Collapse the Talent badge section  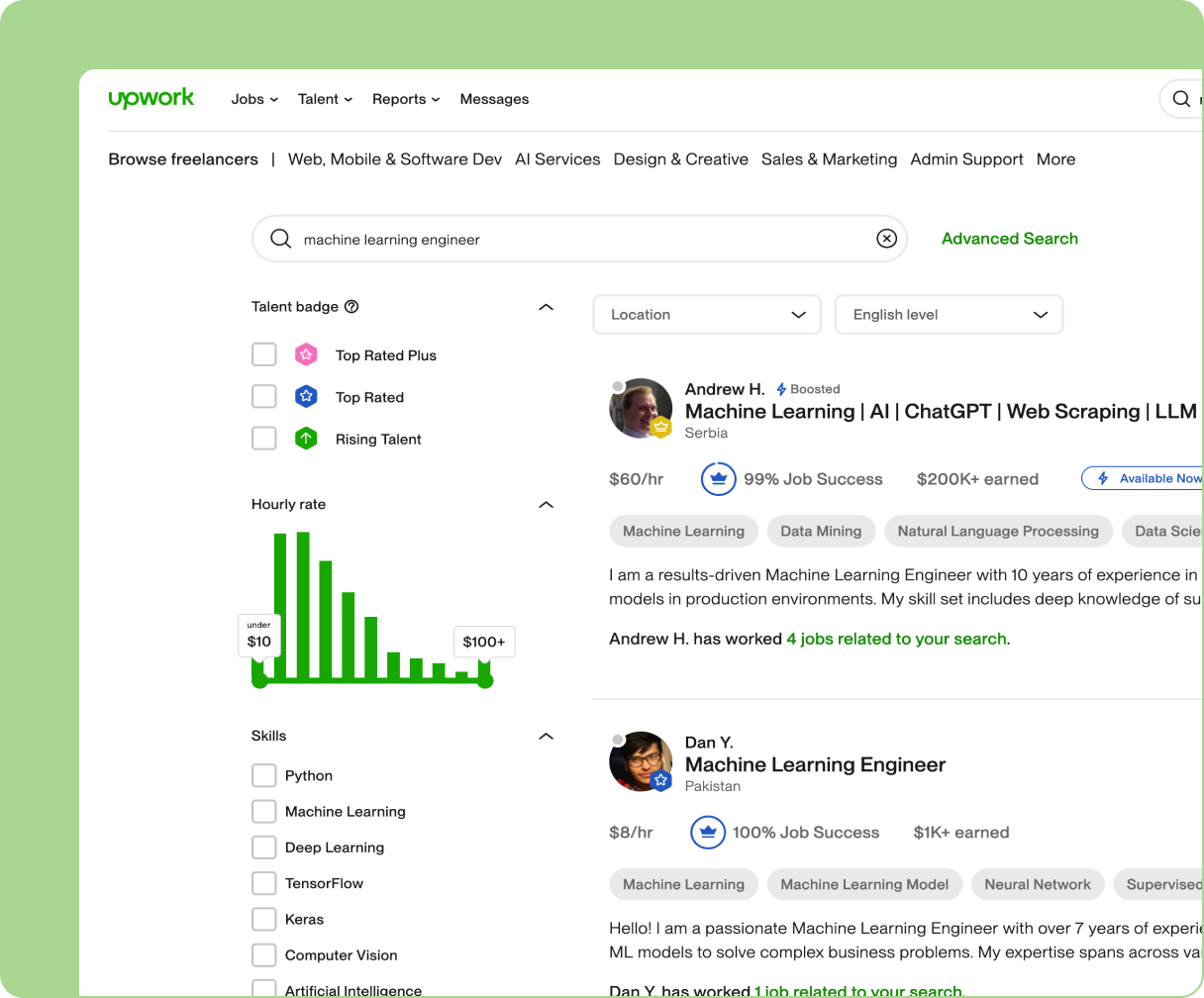[546, 307]
